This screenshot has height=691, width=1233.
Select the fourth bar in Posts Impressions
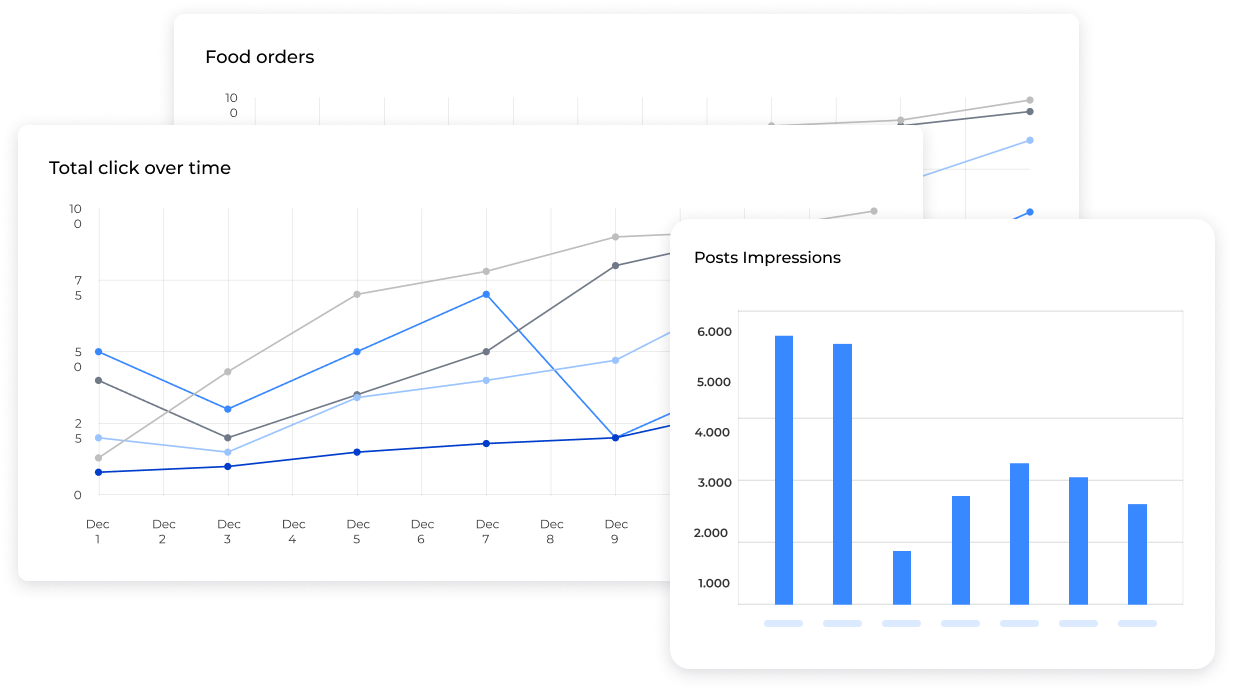961,550
